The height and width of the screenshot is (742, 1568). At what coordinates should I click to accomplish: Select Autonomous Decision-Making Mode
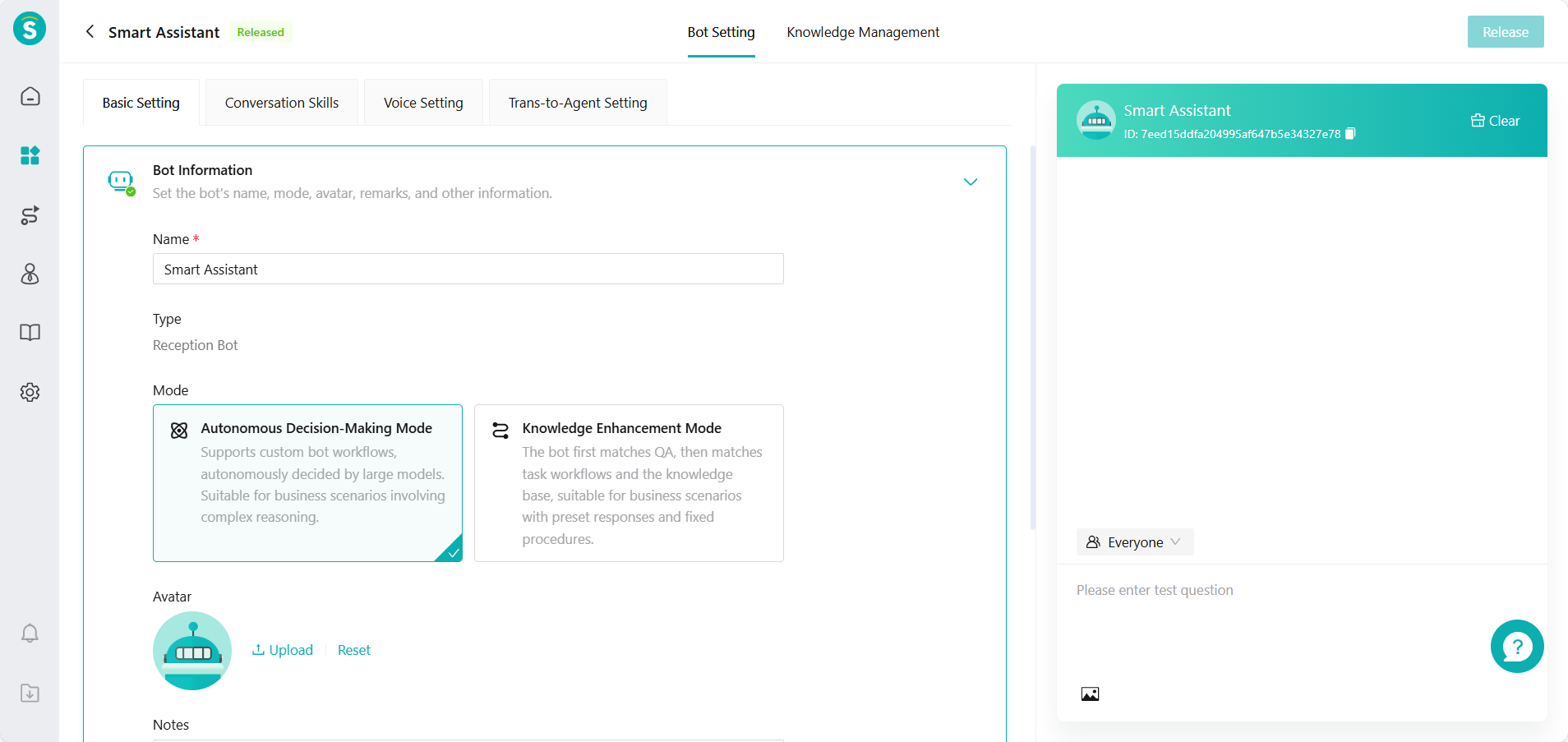point(307,482)
